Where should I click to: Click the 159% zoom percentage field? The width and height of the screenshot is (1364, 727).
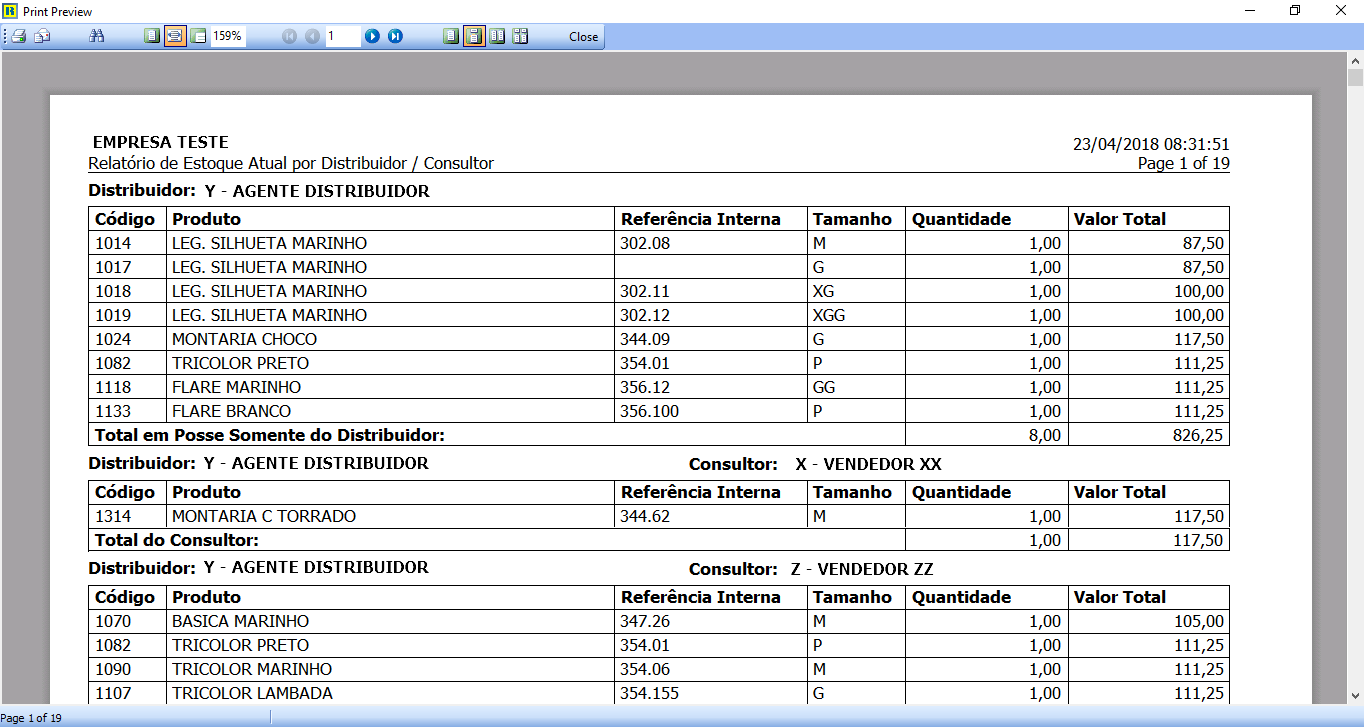pyautogui.click(x=228, y=36)
